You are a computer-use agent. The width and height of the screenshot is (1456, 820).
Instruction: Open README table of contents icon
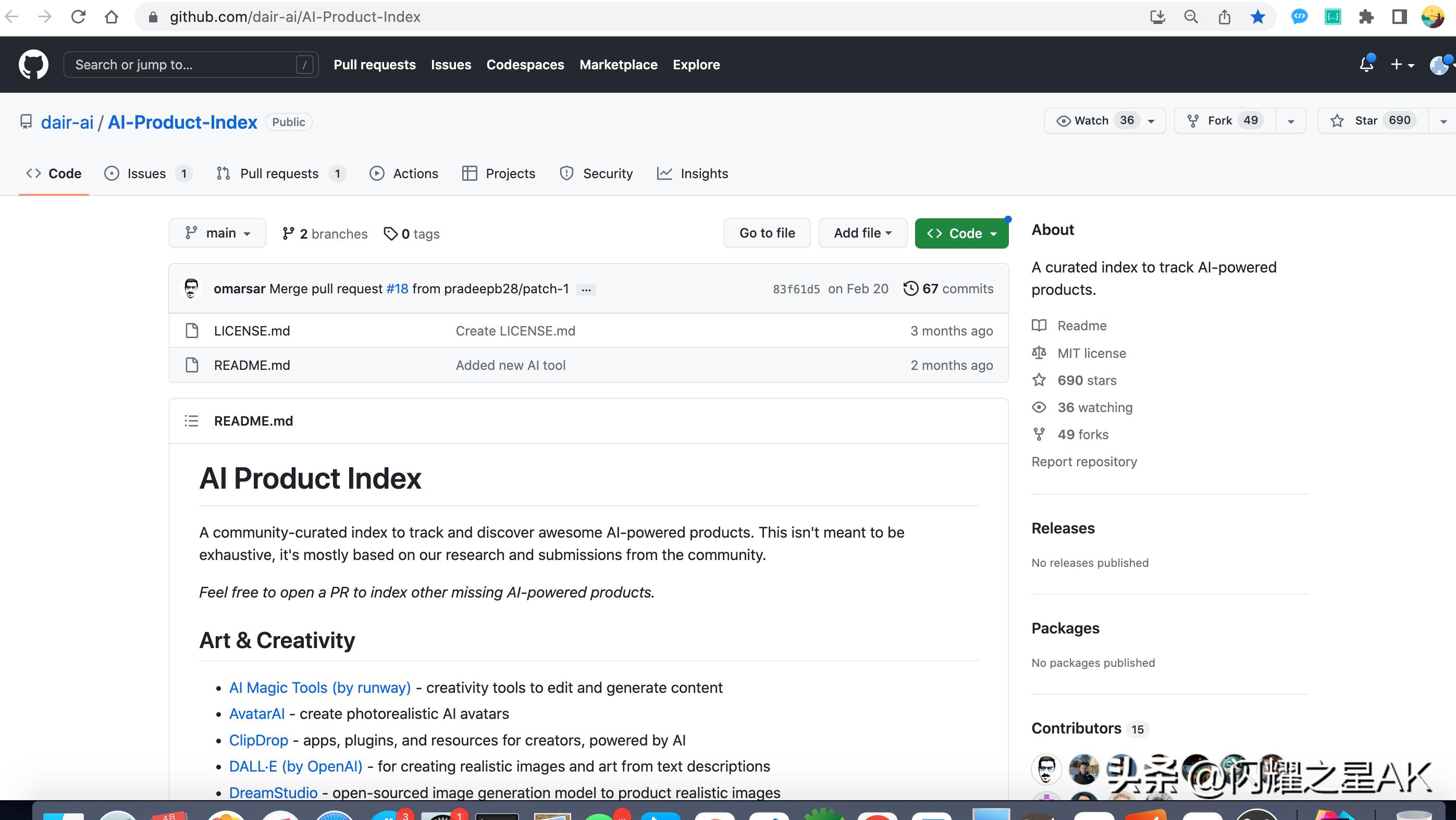(x=191, y=421)
